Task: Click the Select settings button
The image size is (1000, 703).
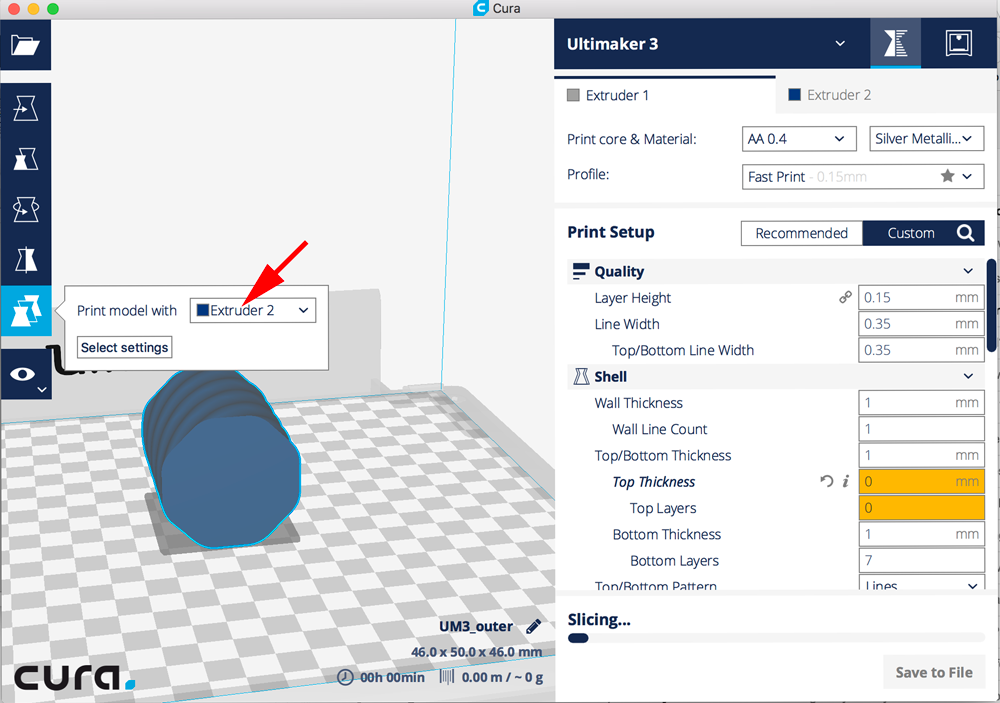Action: point(124,348)
